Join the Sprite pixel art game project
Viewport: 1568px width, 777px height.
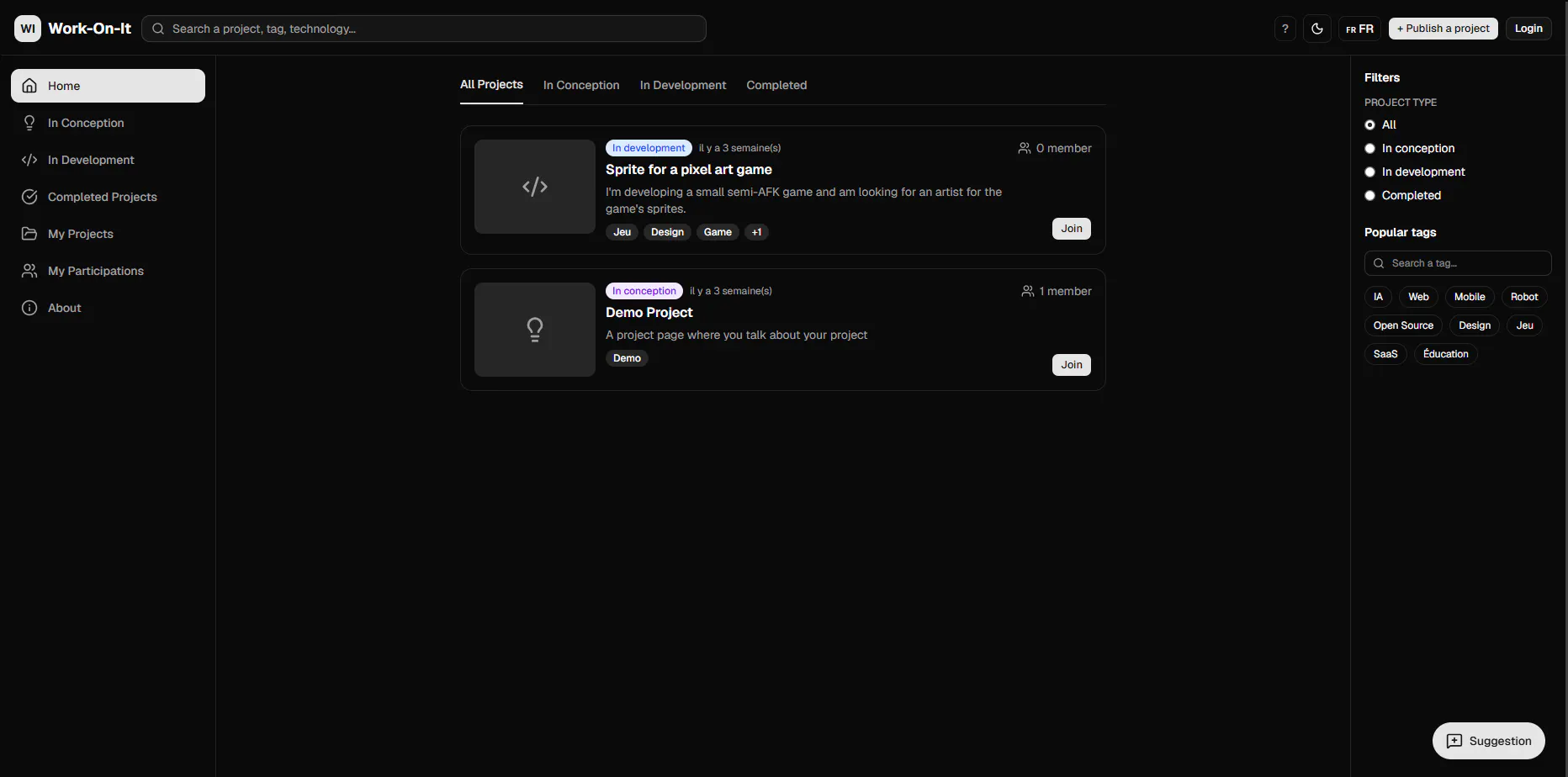point(1072,229)
